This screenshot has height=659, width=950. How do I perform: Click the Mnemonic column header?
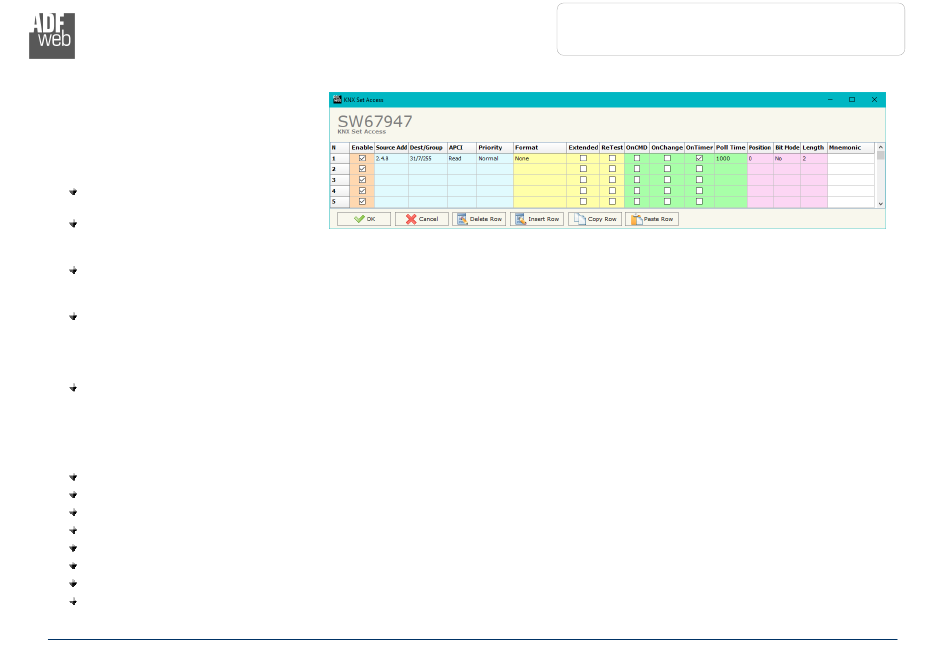click(x=851, y=148)
